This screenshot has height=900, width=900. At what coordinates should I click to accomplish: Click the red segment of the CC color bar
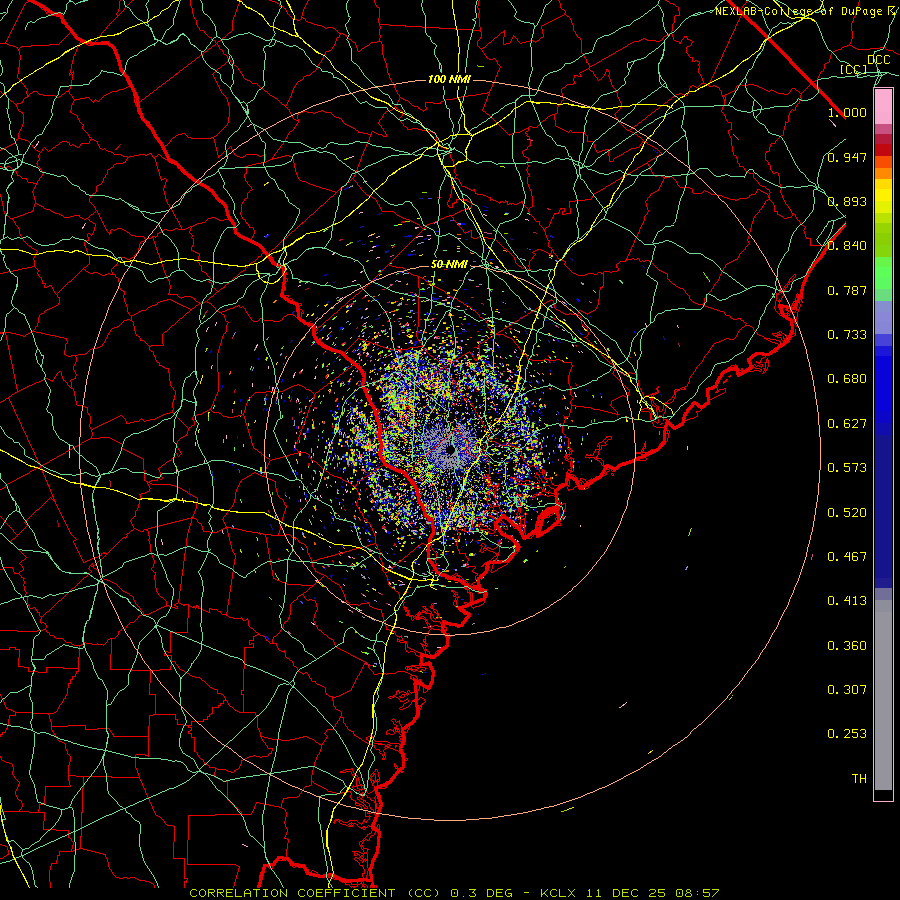(x=883, y=150)
